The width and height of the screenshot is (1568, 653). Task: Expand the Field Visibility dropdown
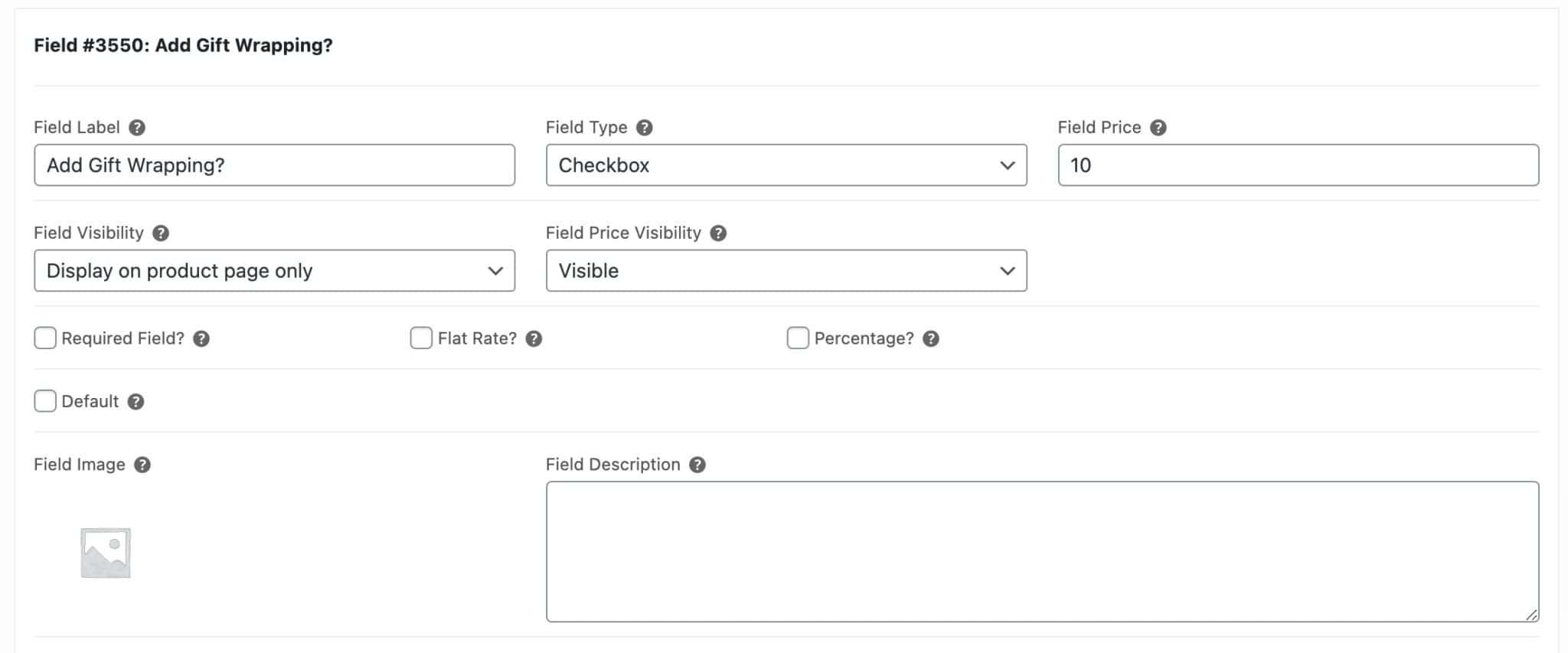point(274,271)
